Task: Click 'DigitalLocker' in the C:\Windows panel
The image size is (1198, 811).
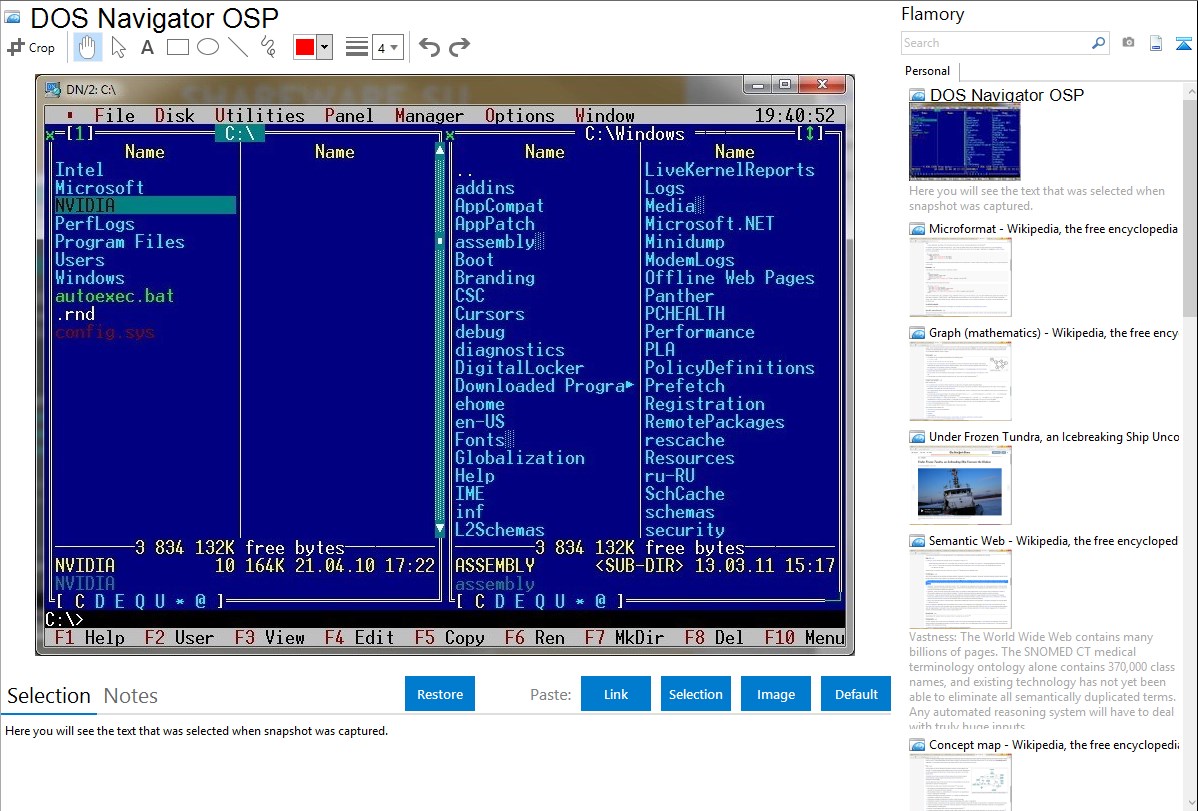Action: click(x=520, y=368)
